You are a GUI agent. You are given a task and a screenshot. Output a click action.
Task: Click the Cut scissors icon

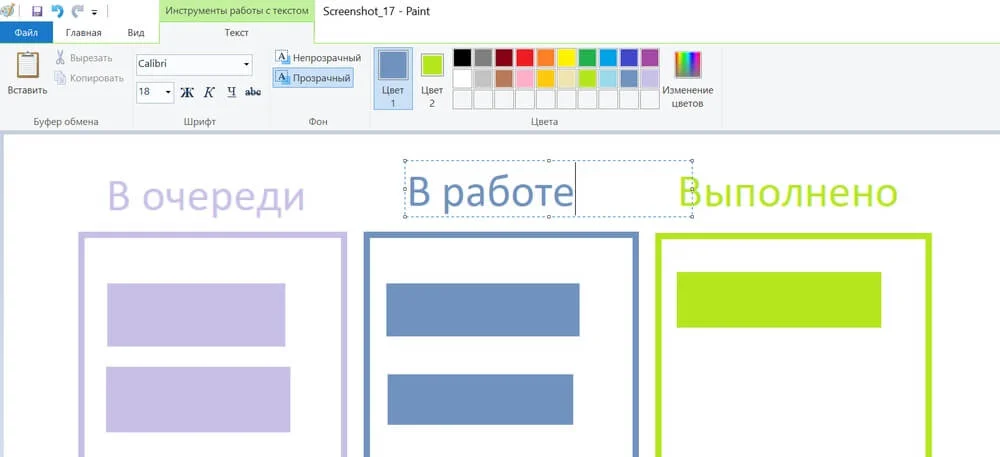tap(60, 58)
